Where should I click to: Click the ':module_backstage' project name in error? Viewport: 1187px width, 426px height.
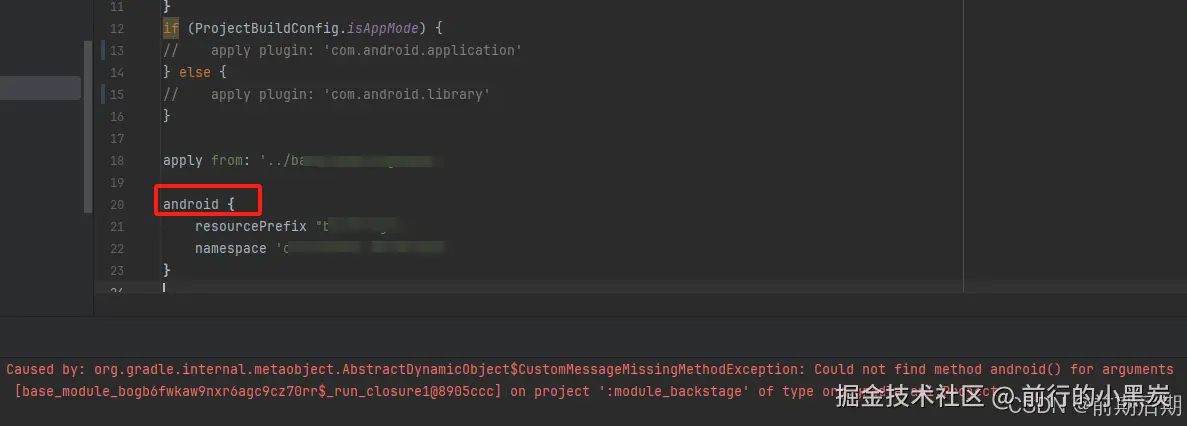coord(675,391)
